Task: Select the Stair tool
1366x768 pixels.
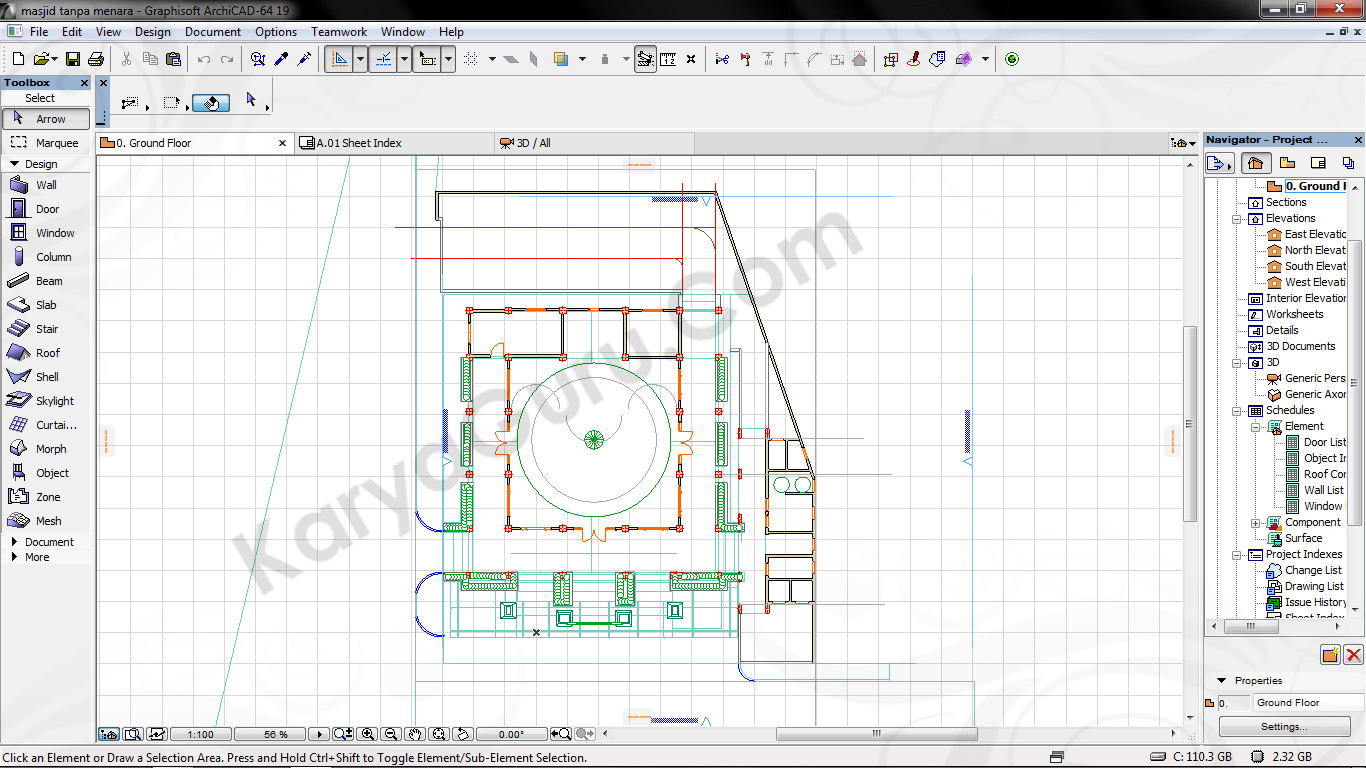Action: 46,329
